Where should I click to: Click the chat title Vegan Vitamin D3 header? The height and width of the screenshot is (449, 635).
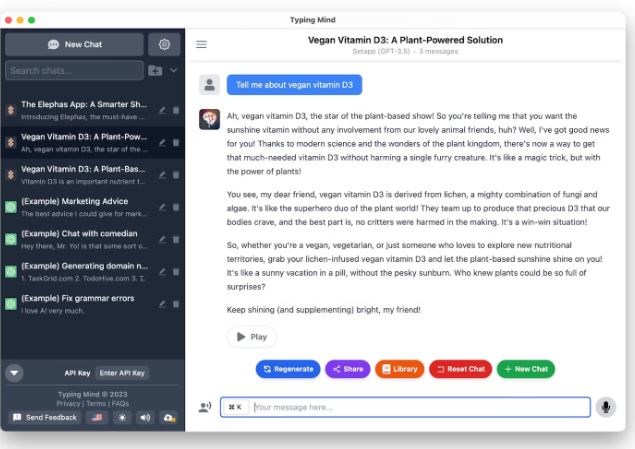pyautogui.click(x=405, y=40)
